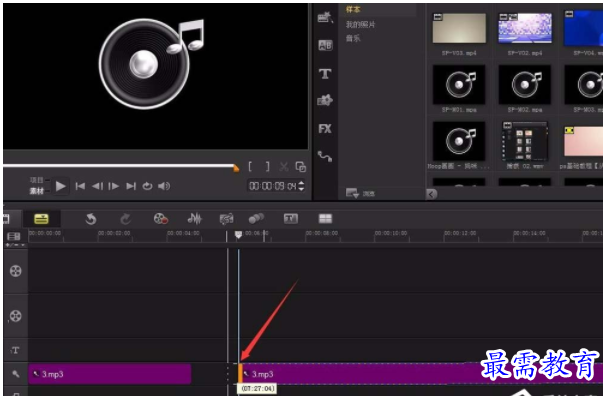Step back with the Previous frame button
The width and height of the screenshot is (605, 396).
tap(97, 186)
